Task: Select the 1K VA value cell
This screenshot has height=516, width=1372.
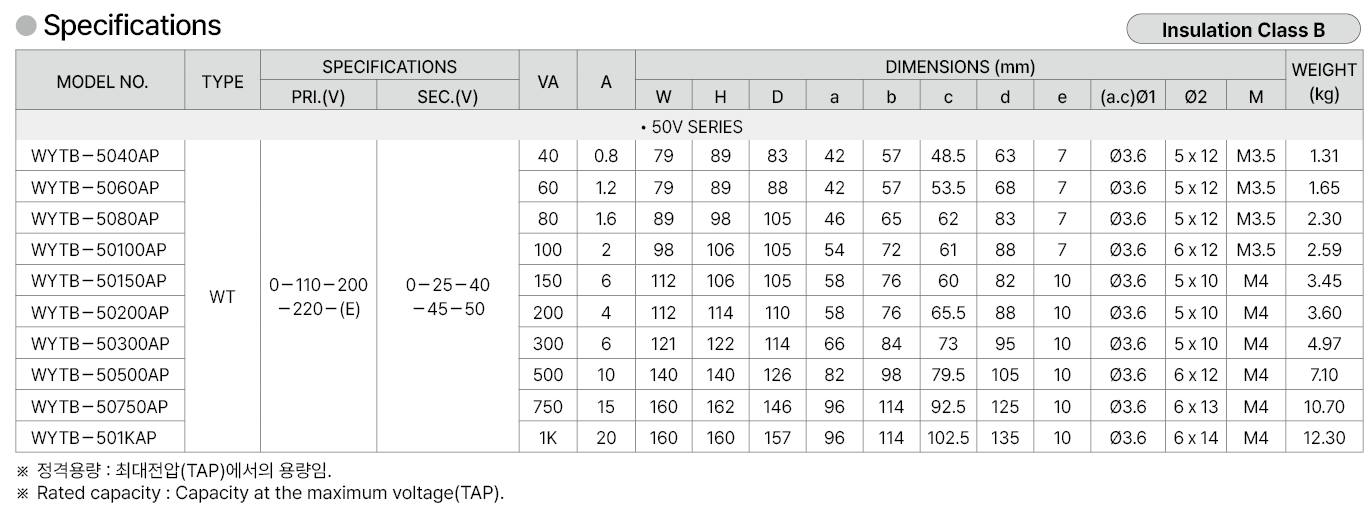Action: click(x=548, y=438)
